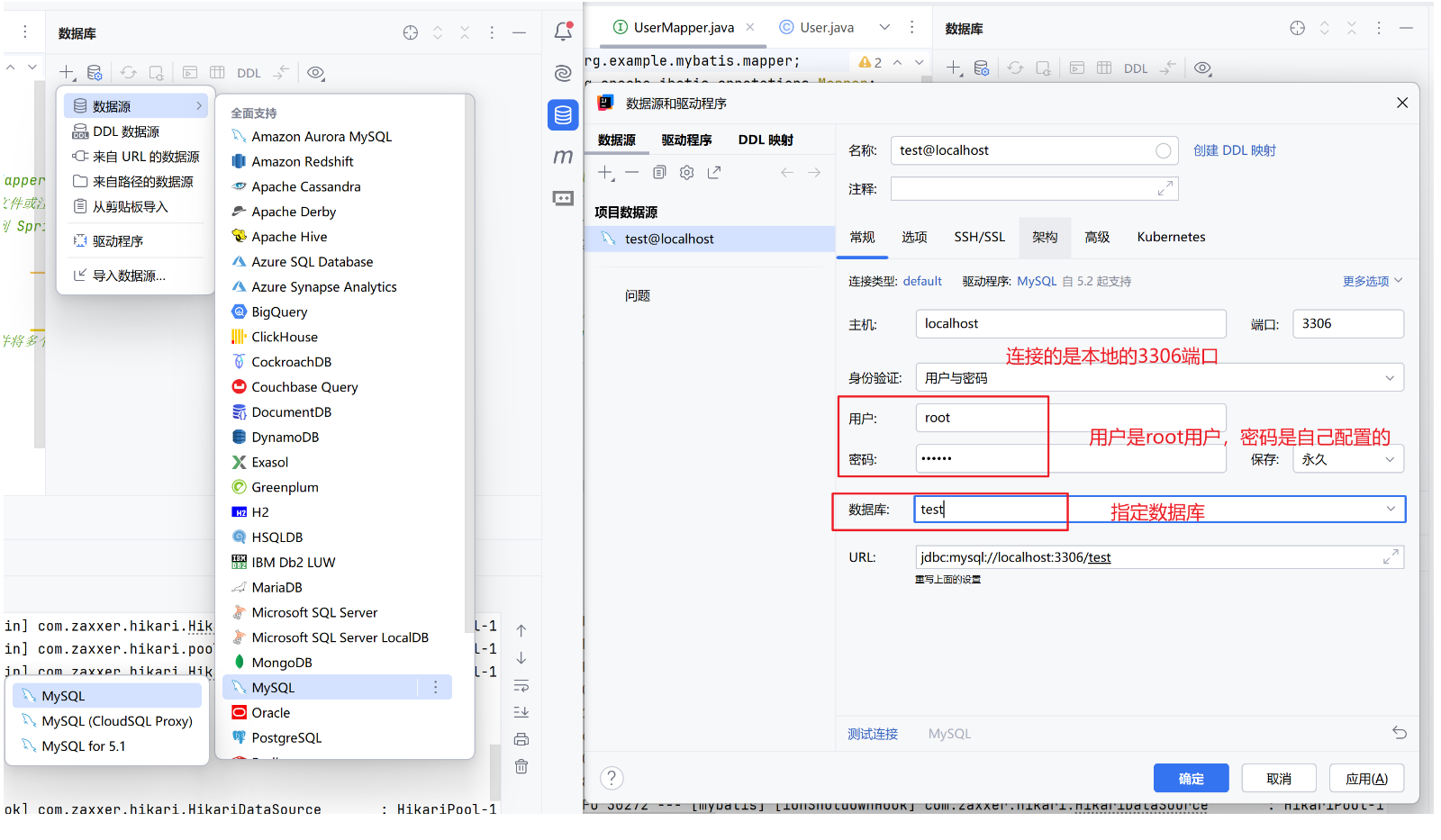
Task: Choose PostgreSQL from data source list
Action: click(x=336, y=737)
